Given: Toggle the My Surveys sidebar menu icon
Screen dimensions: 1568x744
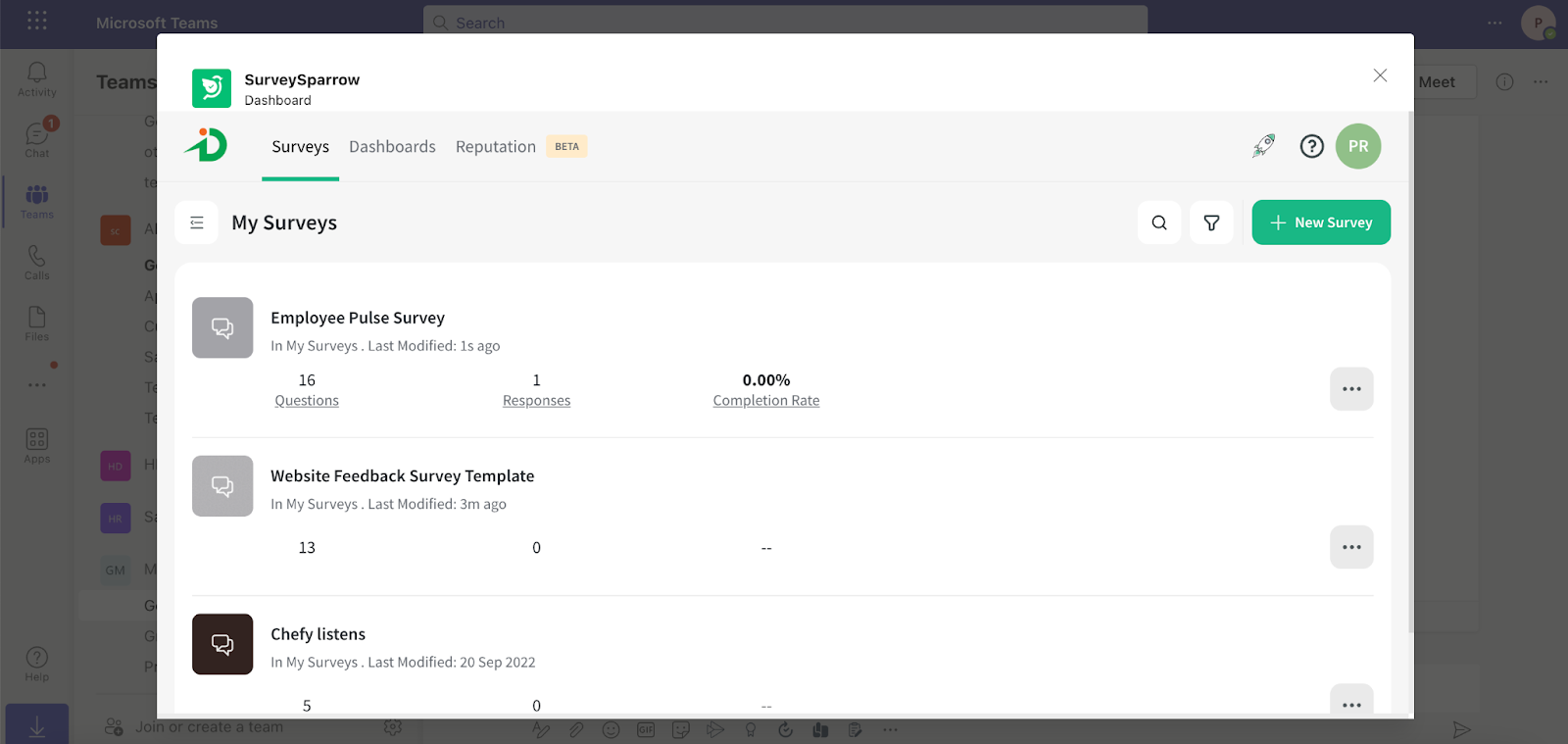Looking at the screenshot, I should [x=196, y=223].
